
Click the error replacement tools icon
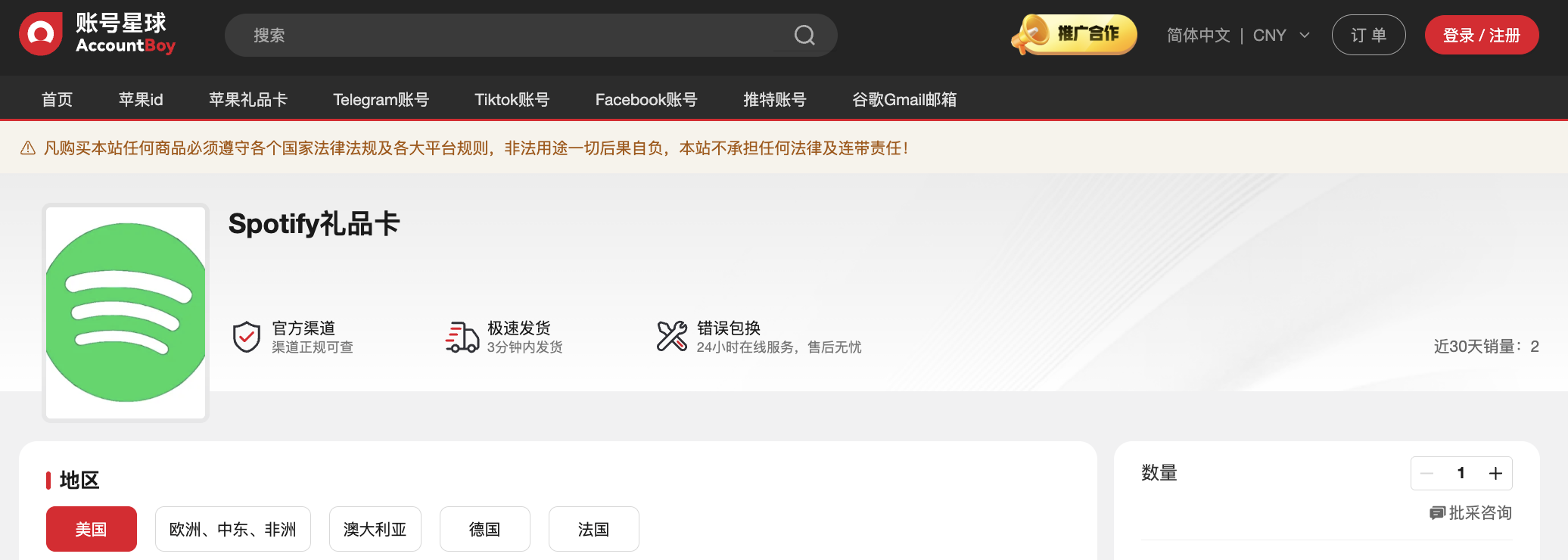coord(671,337)
